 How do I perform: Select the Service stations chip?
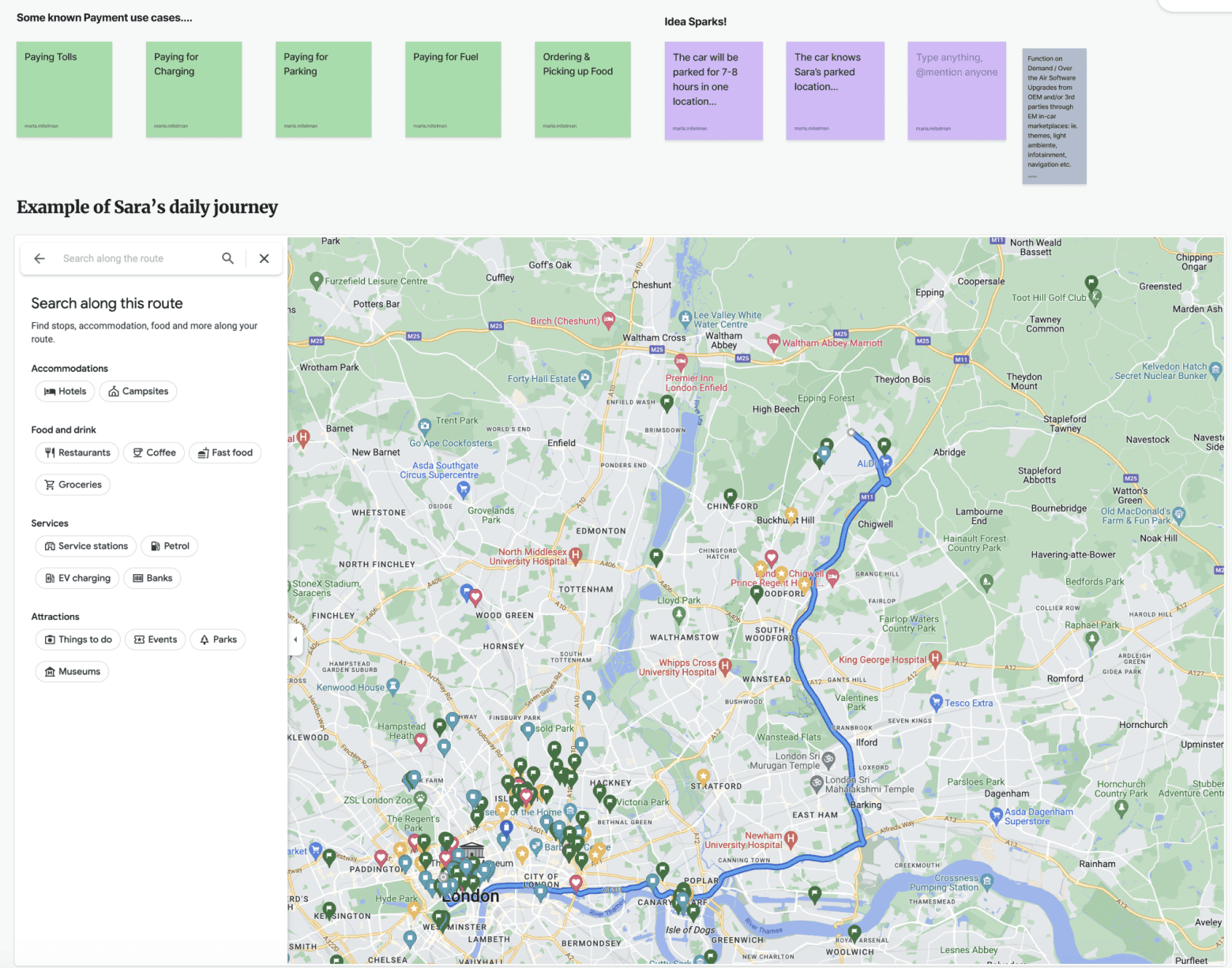pos(86,546)
